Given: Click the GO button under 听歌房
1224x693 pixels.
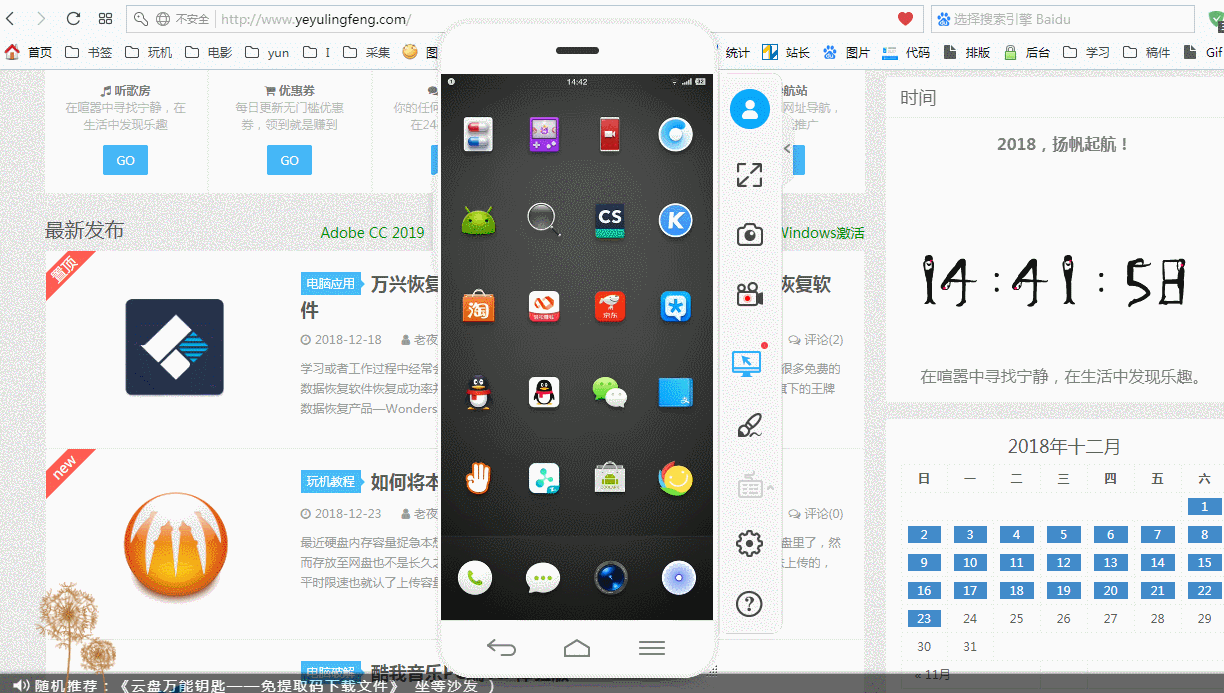Looking at the screenshot, I should (125, 160).
